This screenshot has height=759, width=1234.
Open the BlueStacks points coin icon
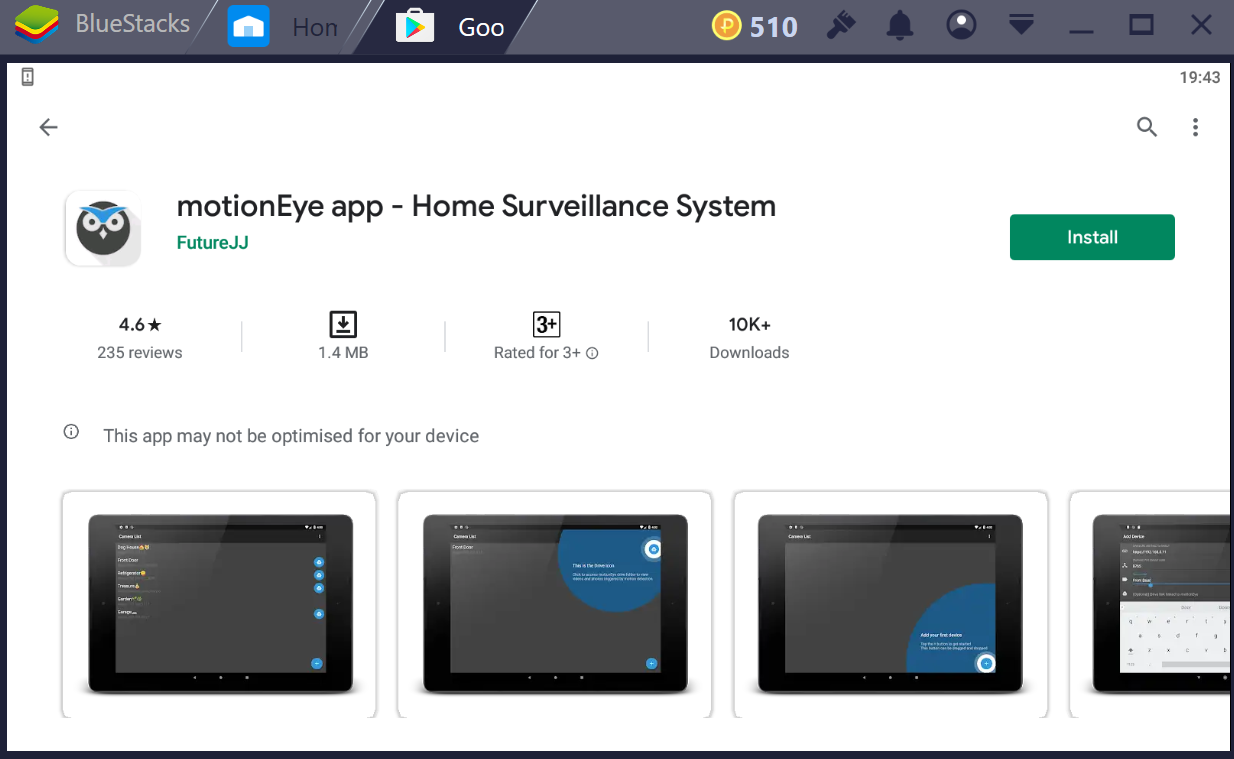[x=726, y=26]
